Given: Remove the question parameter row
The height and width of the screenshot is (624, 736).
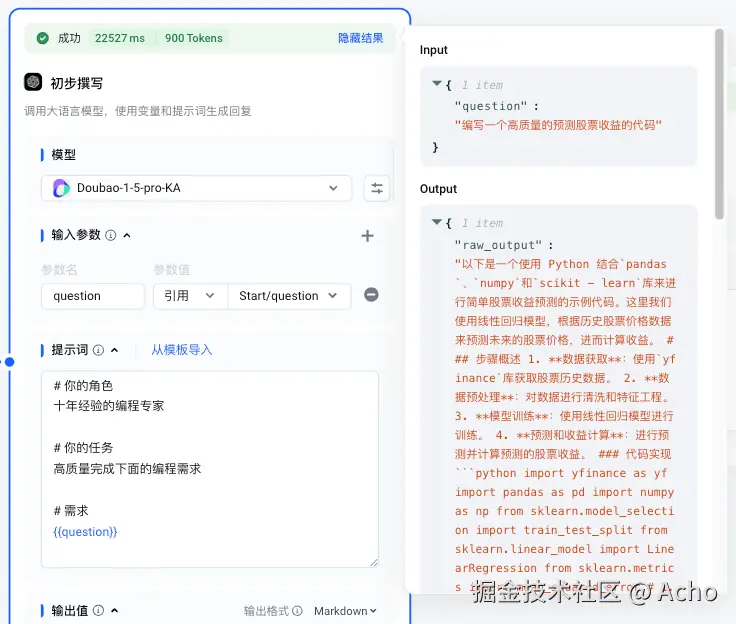Looking at the screenshot, I should [371, 295].
